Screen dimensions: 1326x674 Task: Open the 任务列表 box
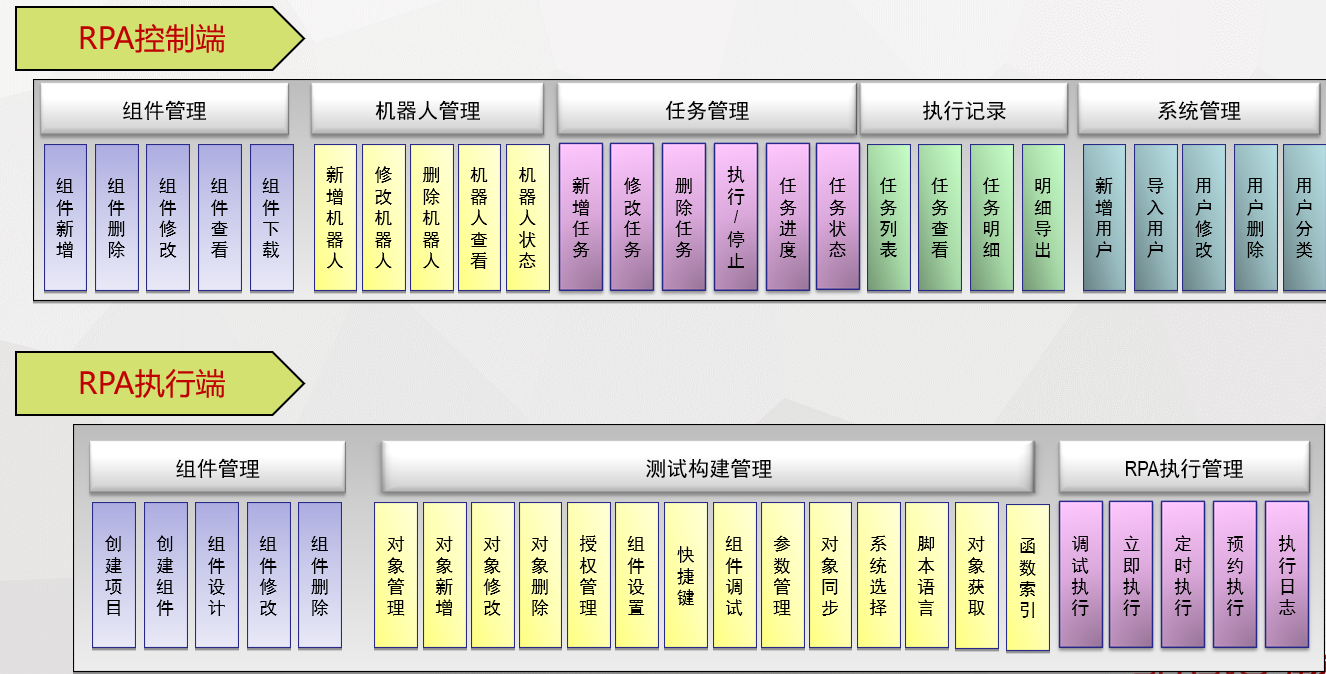tap(889, 218)
